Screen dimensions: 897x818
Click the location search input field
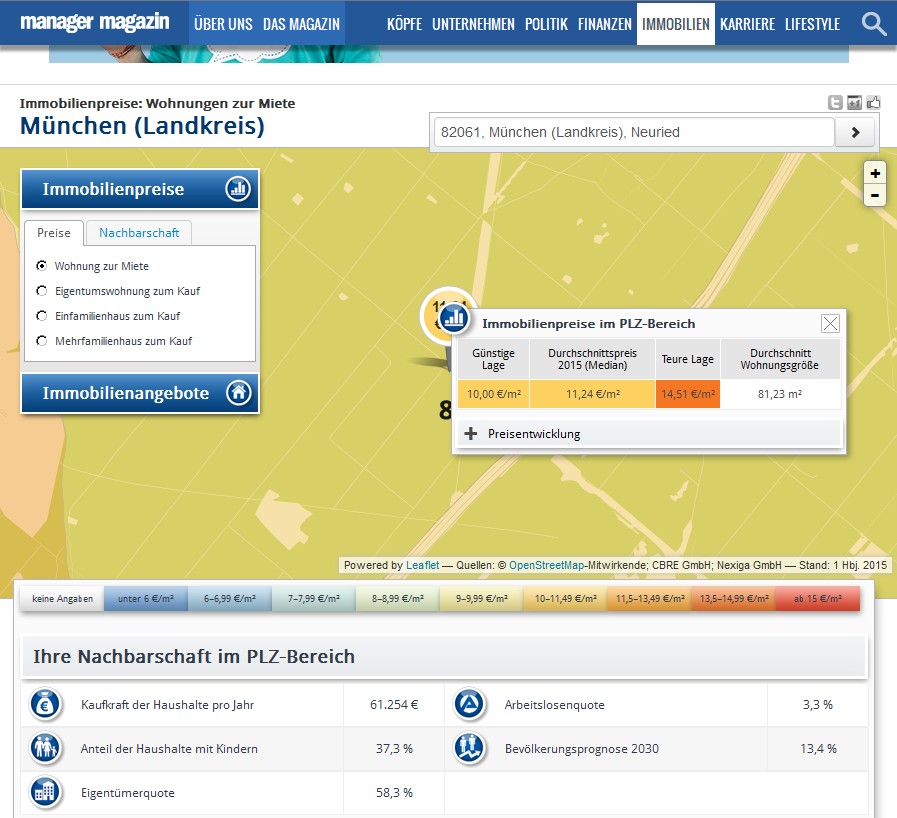point(634,132)
